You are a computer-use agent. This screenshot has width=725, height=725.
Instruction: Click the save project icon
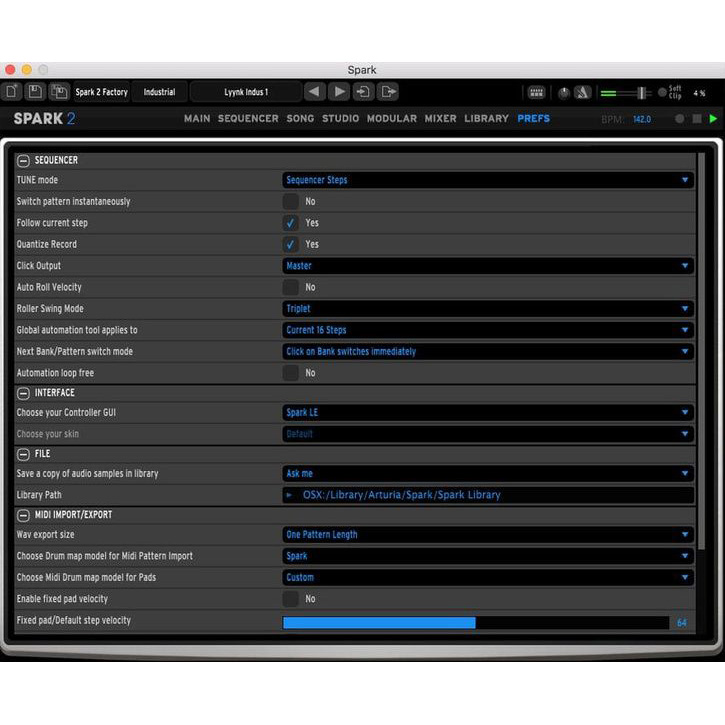35,92
